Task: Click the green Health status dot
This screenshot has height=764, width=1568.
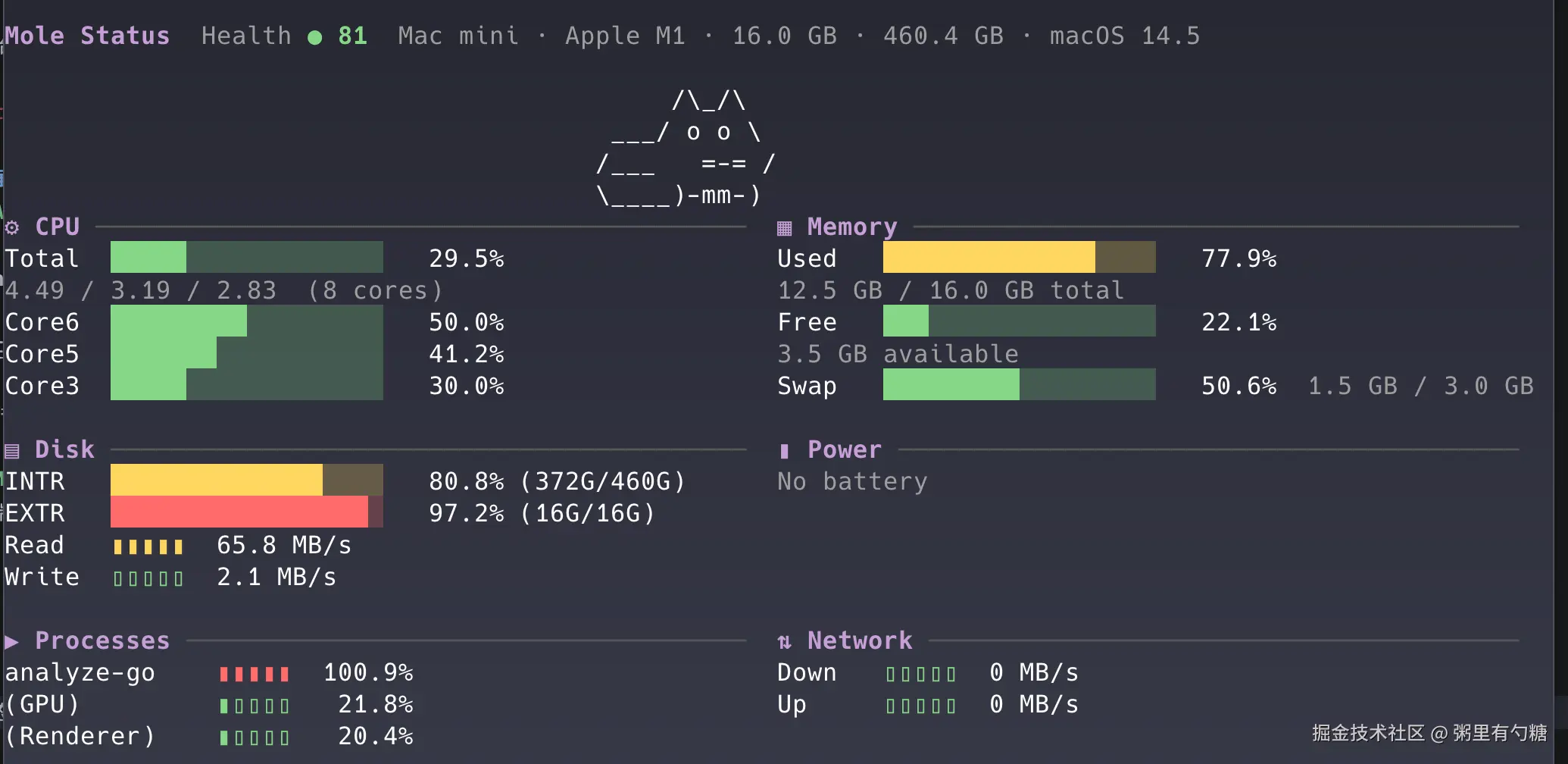Action: coord(315,37)
